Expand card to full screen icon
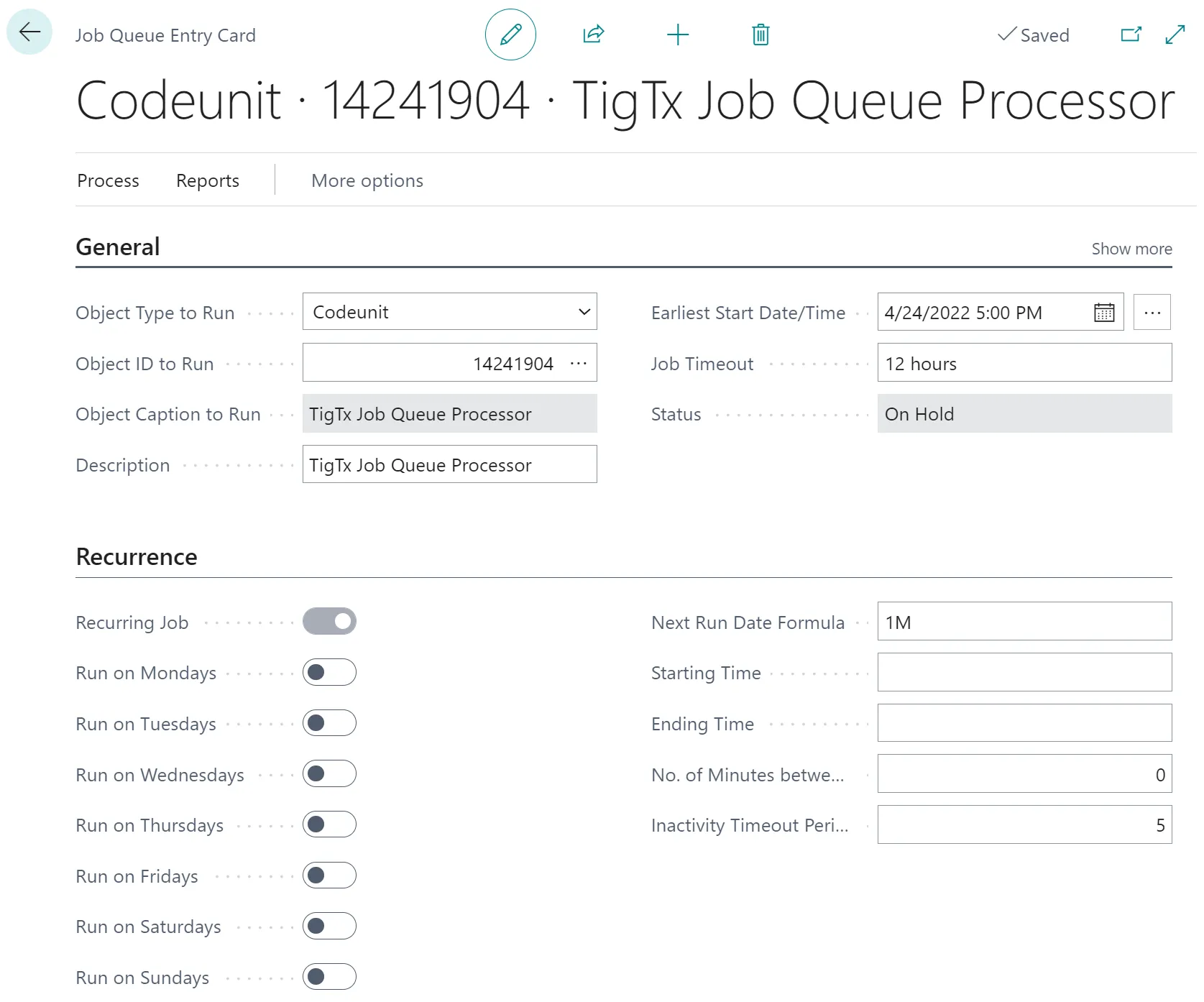 pos(1175,35)
